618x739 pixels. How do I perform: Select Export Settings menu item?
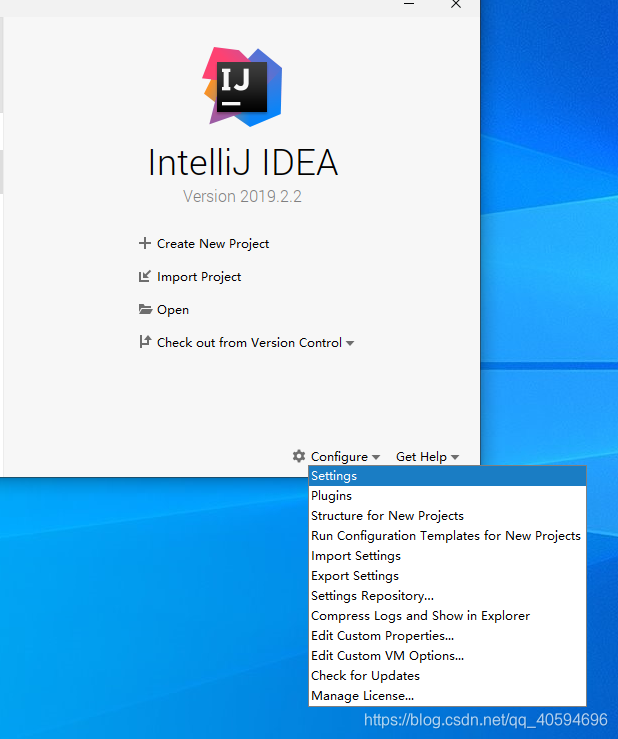[447, 576]
